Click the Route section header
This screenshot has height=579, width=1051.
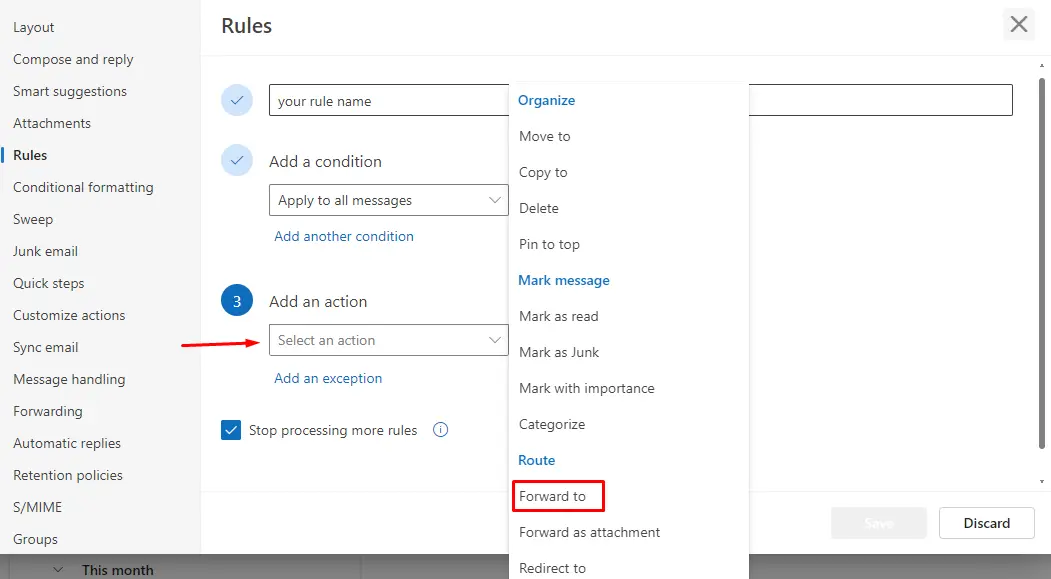(536, 460)
